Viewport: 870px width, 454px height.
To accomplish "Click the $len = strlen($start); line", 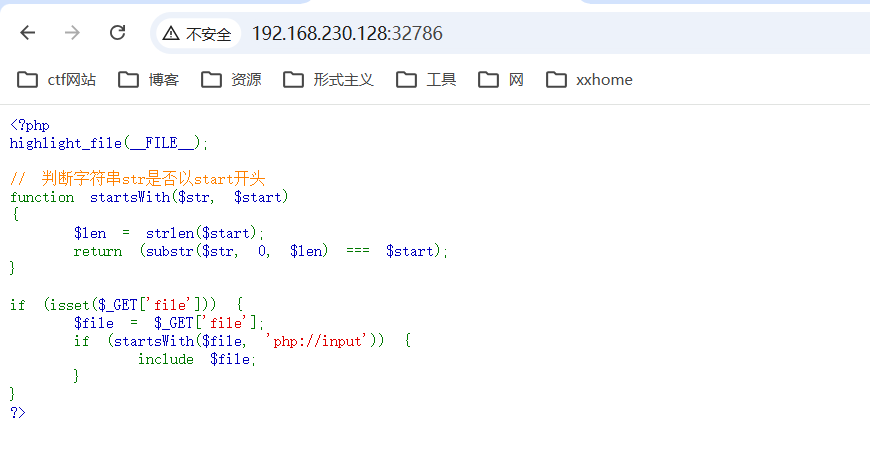I will (169, 233).
